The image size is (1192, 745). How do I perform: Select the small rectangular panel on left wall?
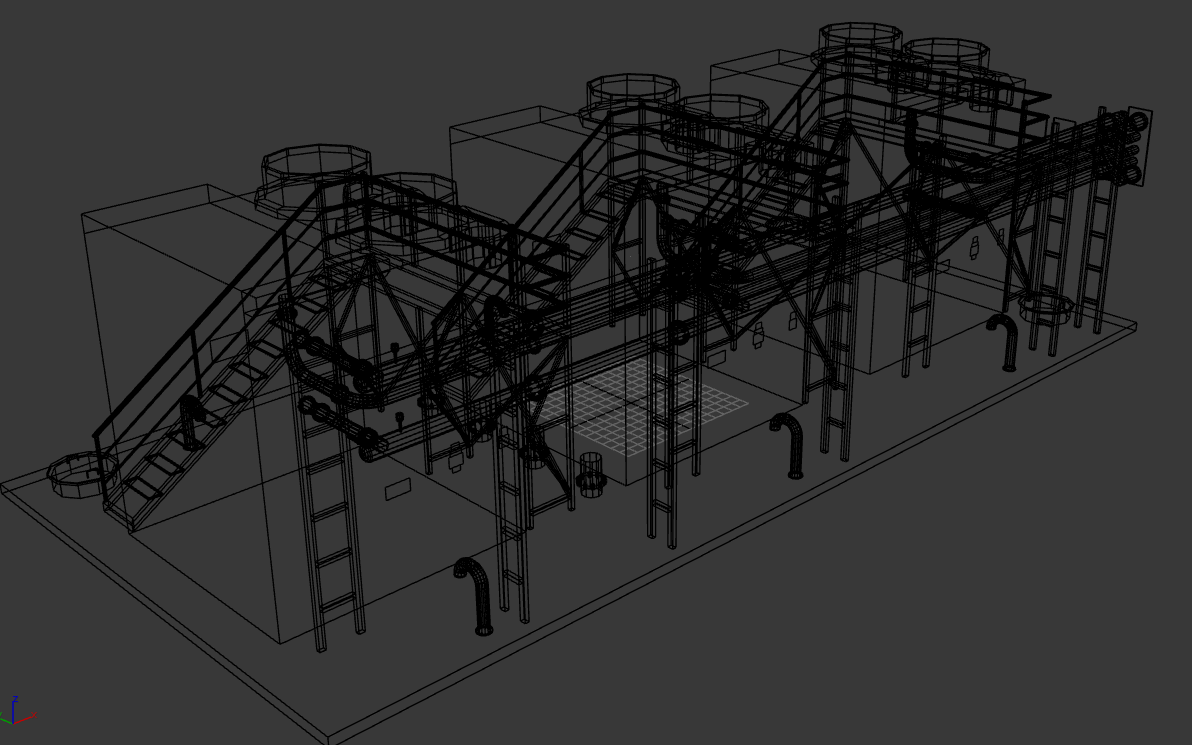[x=397, y=489]
